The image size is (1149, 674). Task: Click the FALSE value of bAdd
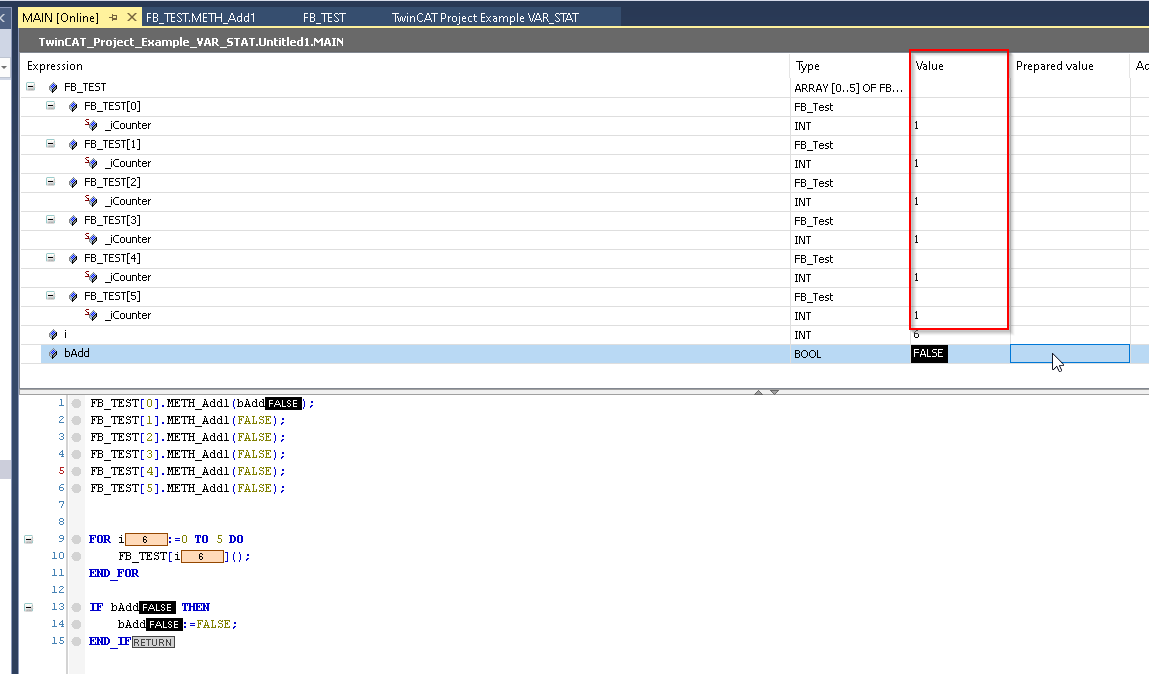[x=928, y=354]
